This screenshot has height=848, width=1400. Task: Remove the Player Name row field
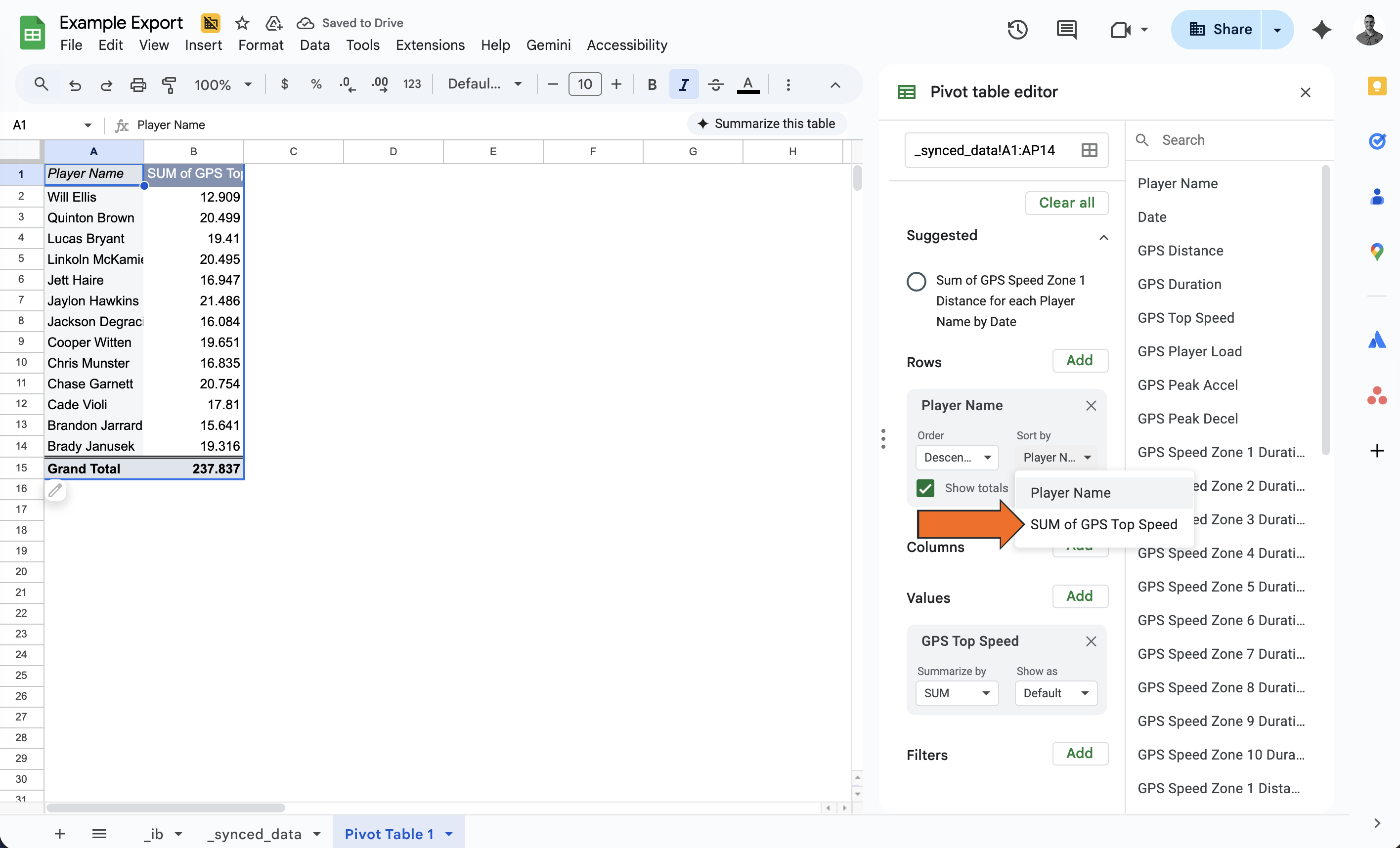[1091, 406]
